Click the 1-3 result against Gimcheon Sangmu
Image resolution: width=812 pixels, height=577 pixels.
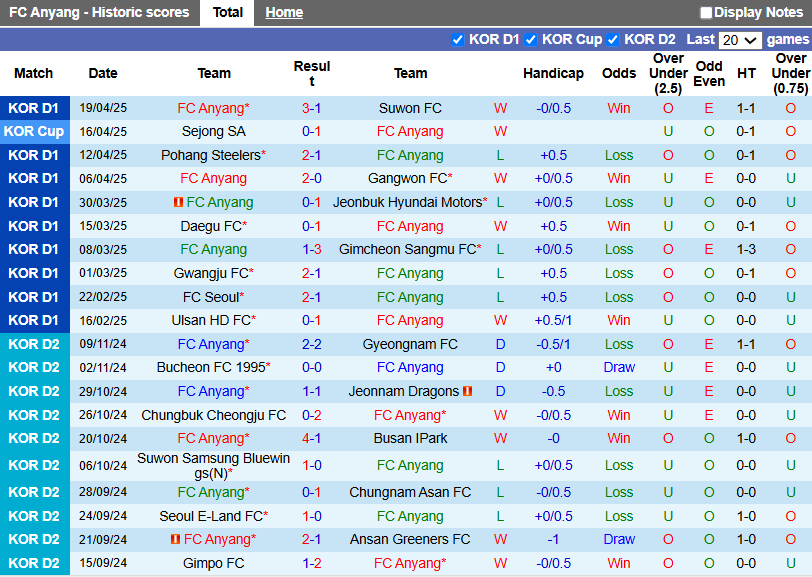311,250
